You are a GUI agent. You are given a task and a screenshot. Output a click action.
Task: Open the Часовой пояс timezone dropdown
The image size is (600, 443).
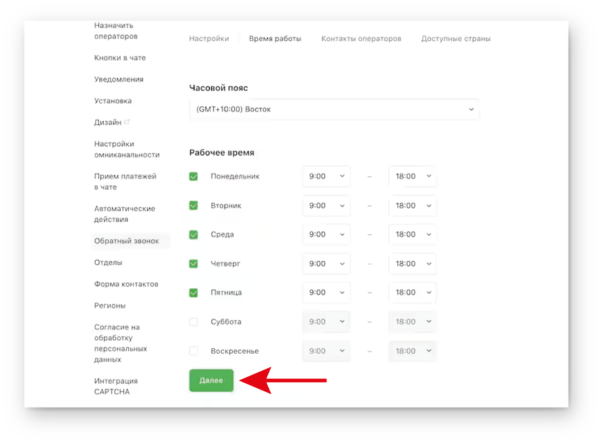334,109
